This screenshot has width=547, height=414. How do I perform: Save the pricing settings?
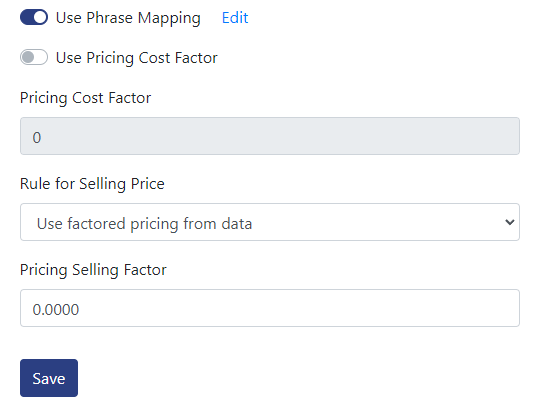(x=49, y=378)
